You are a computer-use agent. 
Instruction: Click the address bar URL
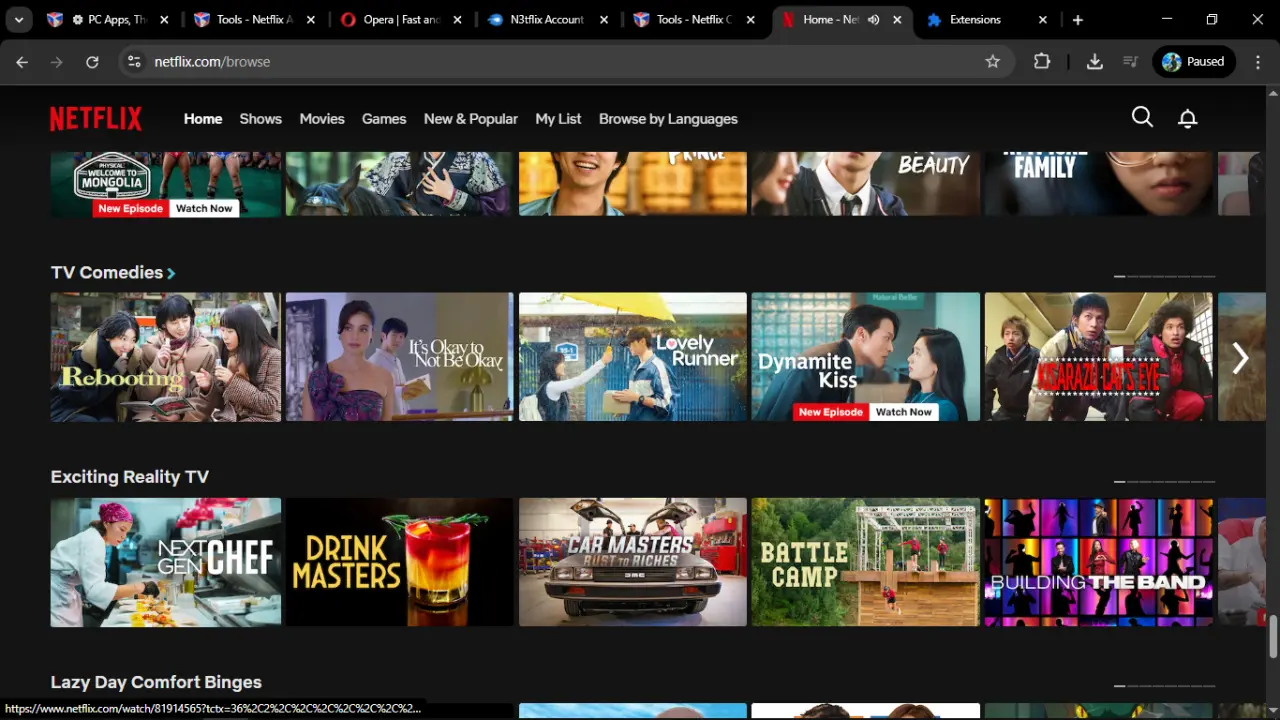click(x=212, y=62)
